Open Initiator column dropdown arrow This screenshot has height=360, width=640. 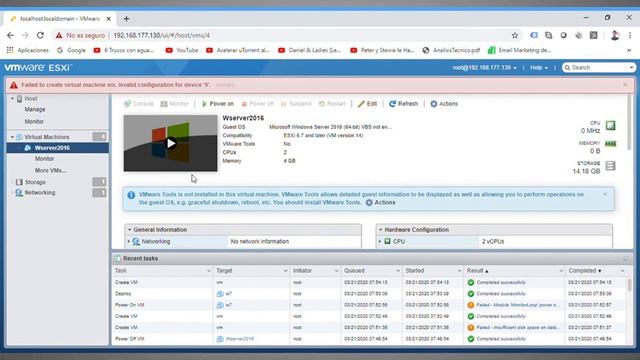(336, 271)
